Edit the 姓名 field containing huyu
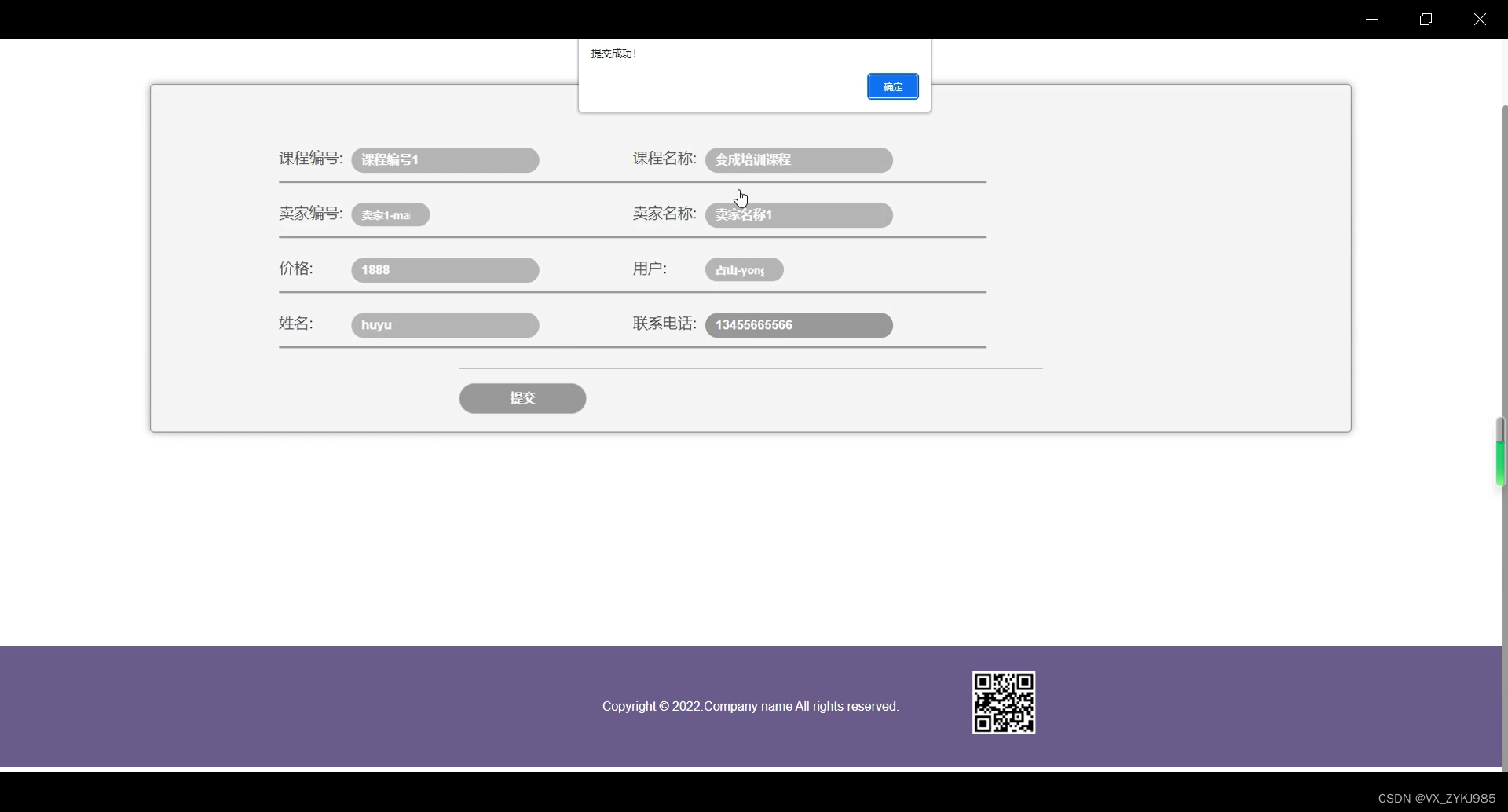 coord(445,325)
